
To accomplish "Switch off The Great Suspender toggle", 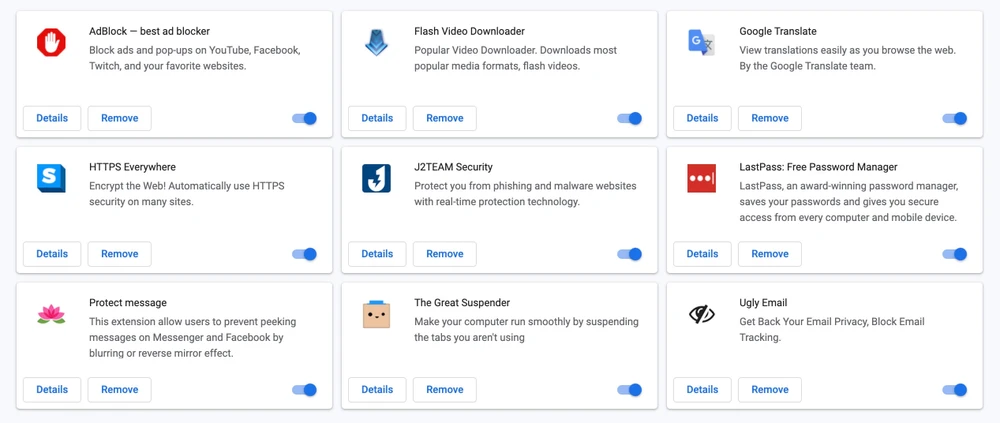I will coord(630,390).
